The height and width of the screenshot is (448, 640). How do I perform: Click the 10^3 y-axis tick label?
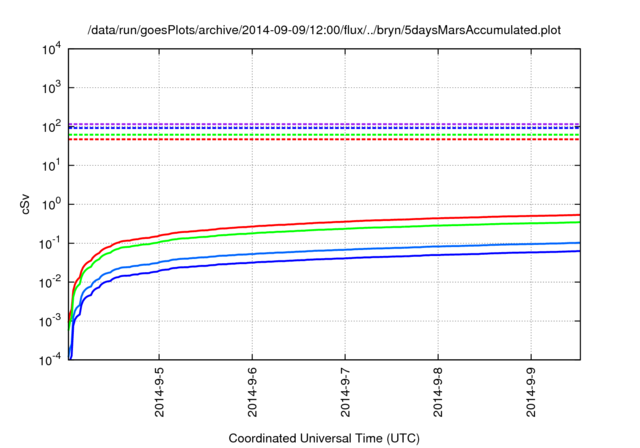51,88
